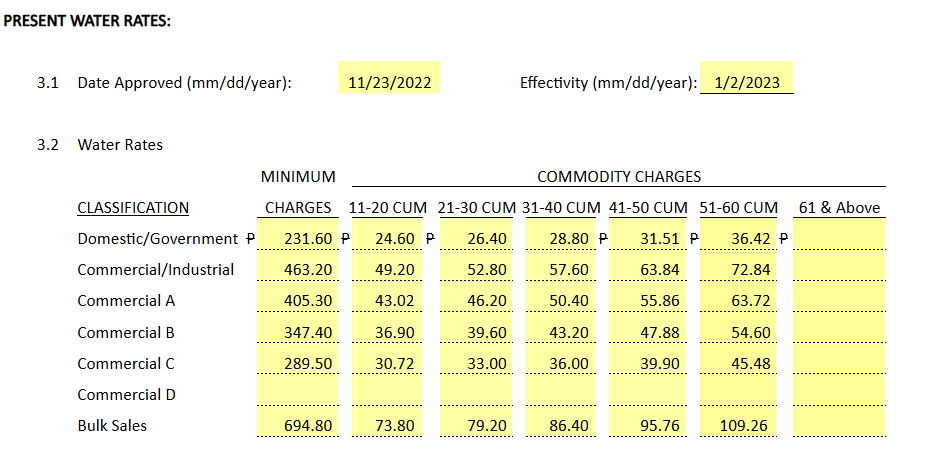The image size is (932, 473).
Task: Click the 31-40 CUM column header
Action: point(561,207)
